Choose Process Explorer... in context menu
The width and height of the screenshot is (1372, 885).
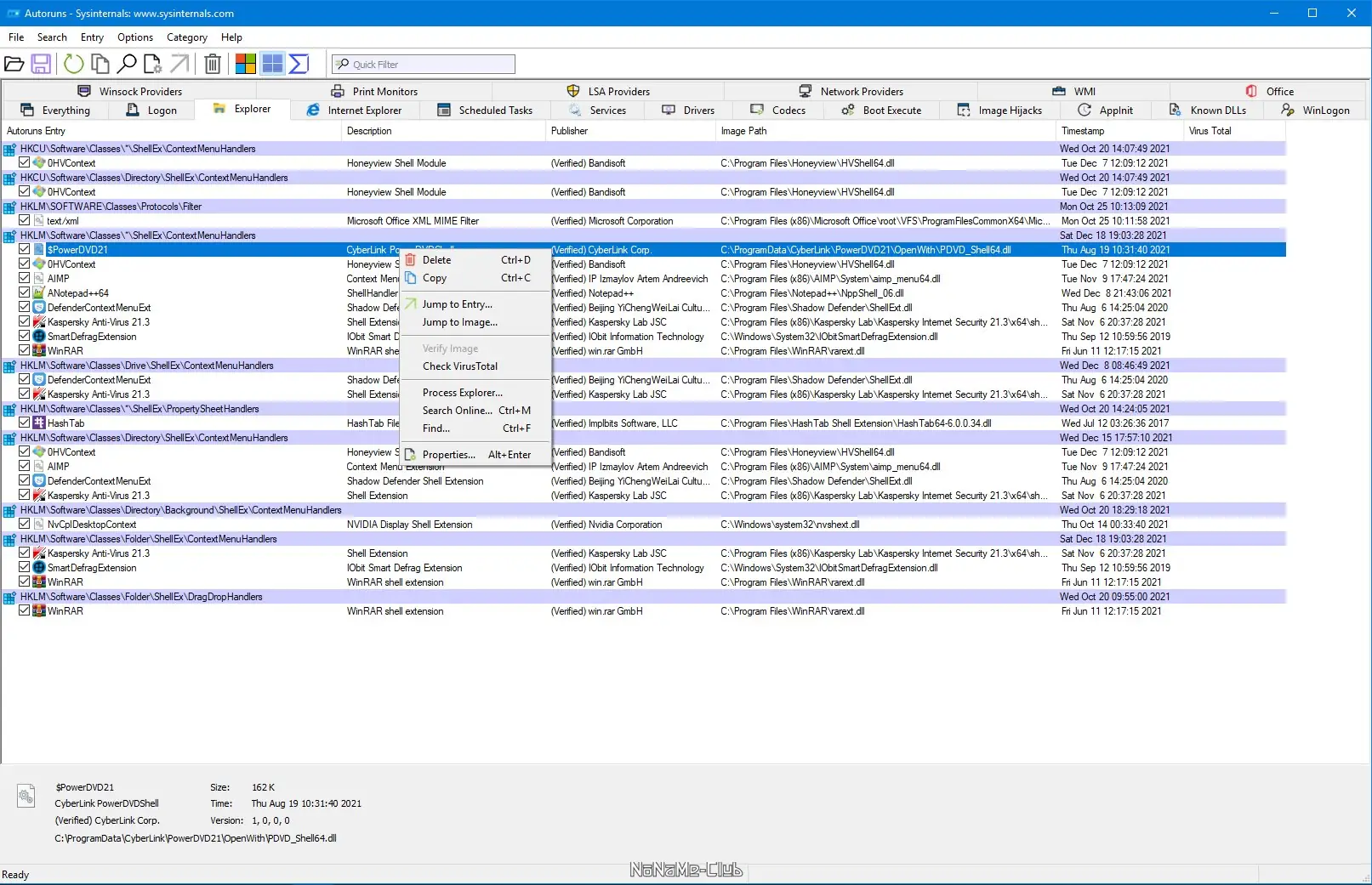click(x=475, y=393)
